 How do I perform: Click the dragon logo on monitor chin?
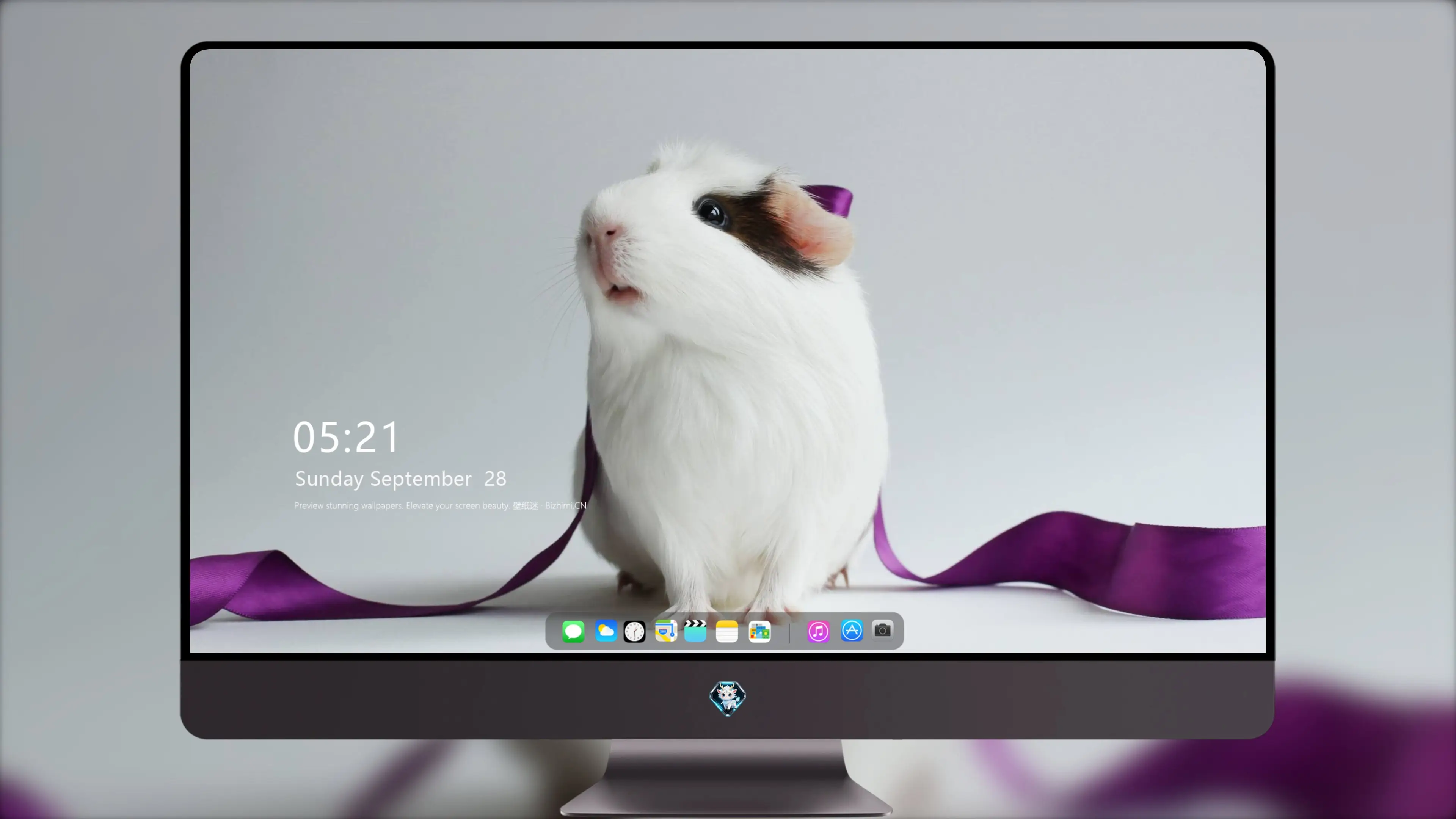pyautogui.click(x=728, y=698)
